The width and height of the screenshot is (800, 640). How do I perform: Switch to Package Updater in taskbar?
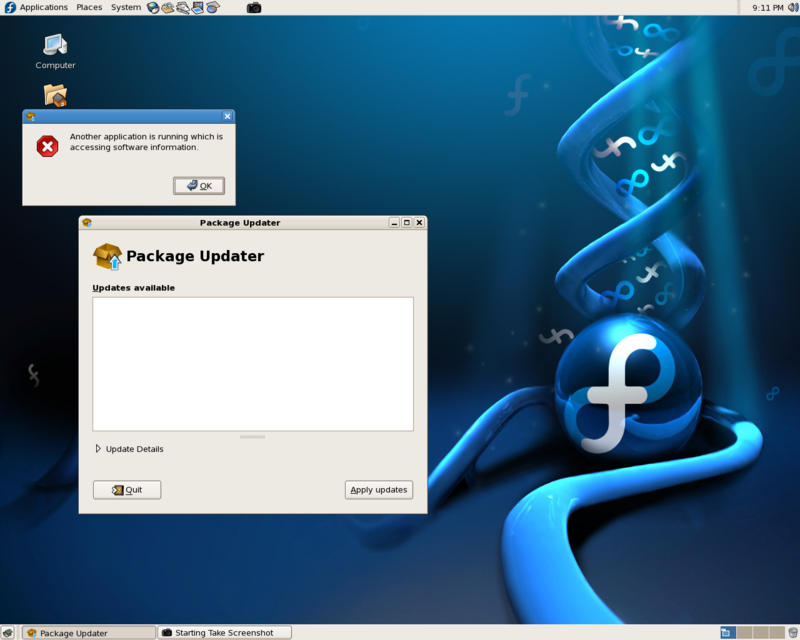click(x=89, y=633)
